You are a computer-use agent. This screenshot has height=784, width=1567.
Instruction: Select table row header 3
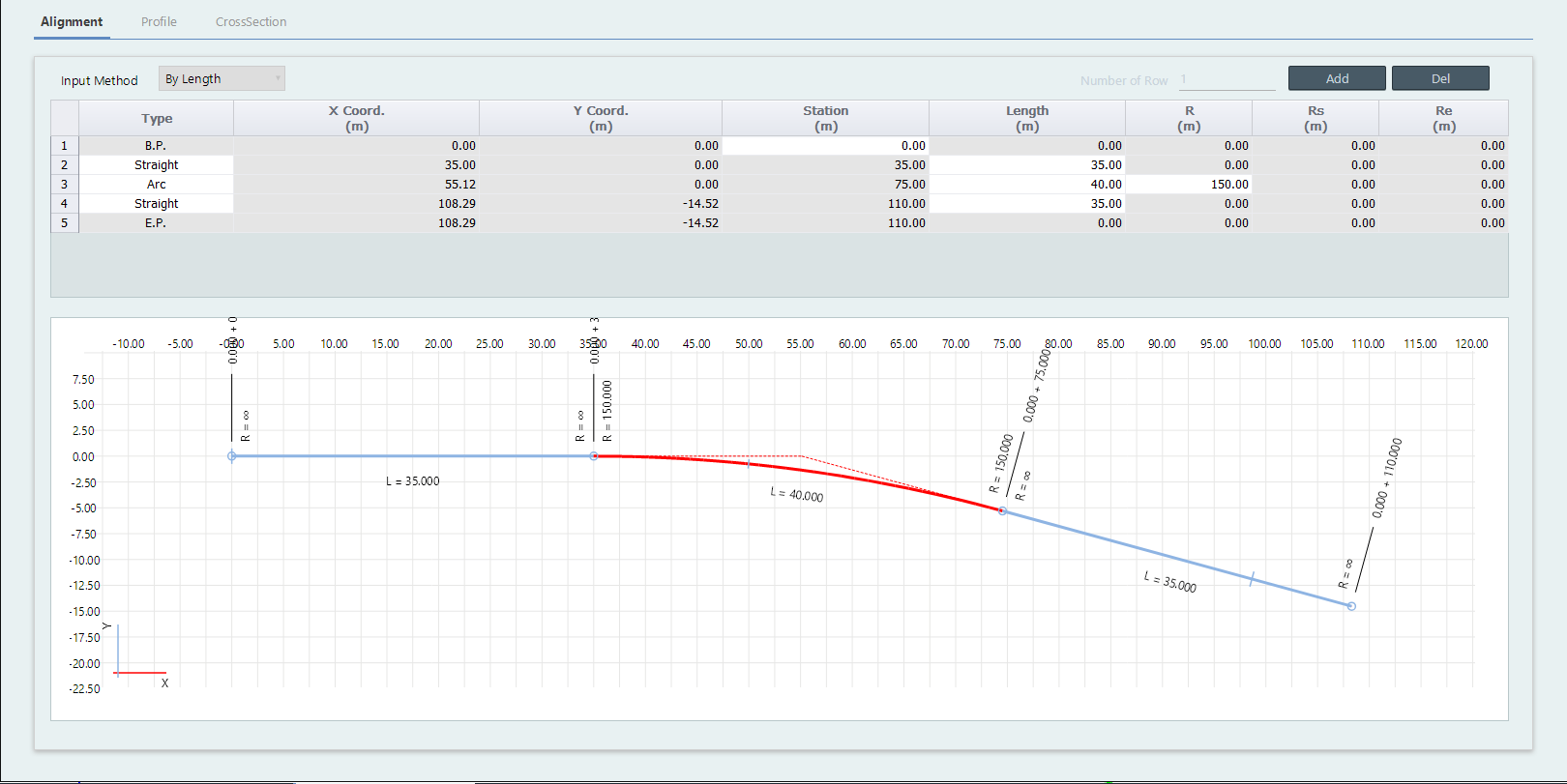[x=65, y=185]
